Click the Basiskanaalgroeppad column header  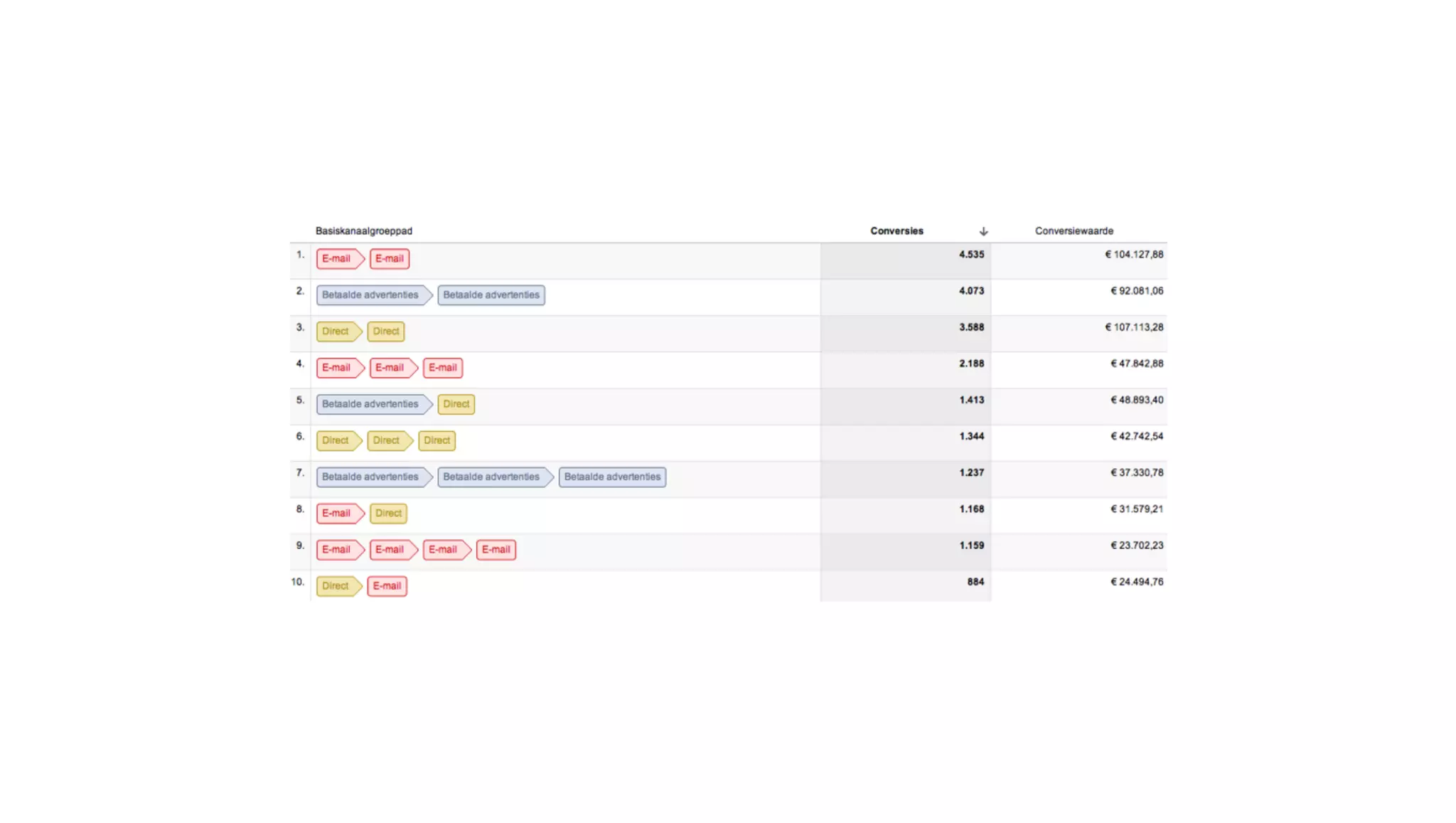coord(363,231)
